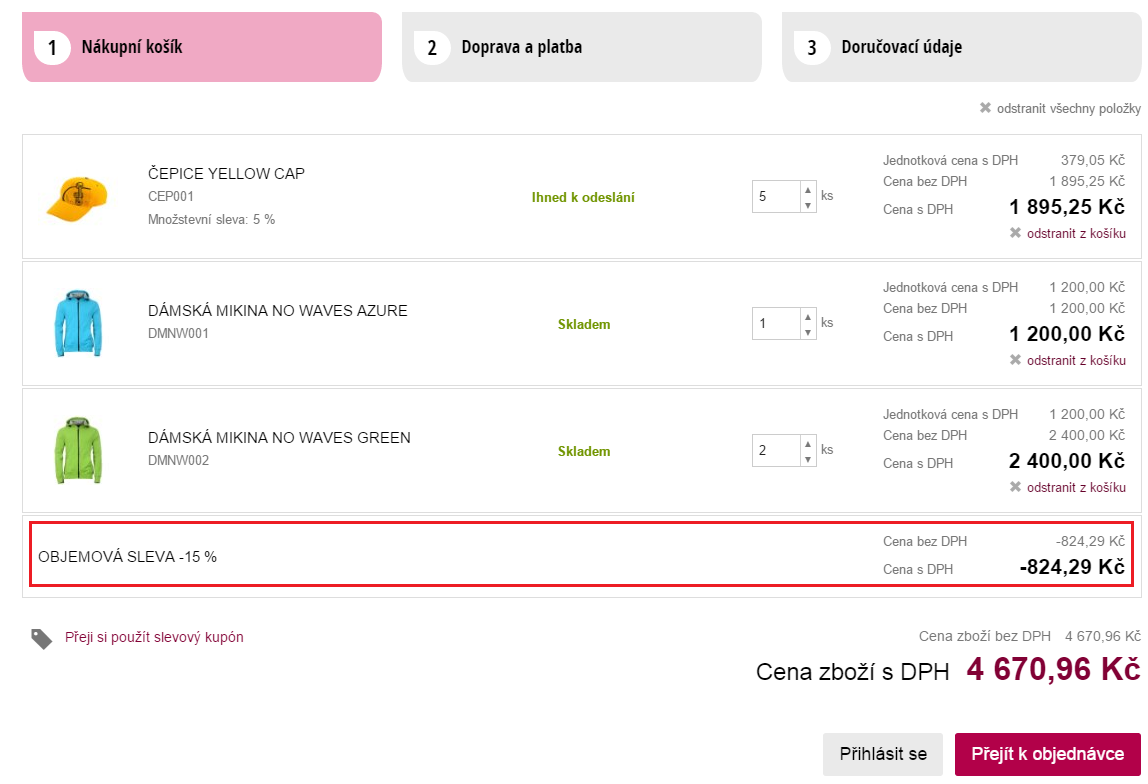This screenshot has width=1148, height=784.
Task: Open the Přeji si použít slevový kupón link
Action: pos(154,637)
